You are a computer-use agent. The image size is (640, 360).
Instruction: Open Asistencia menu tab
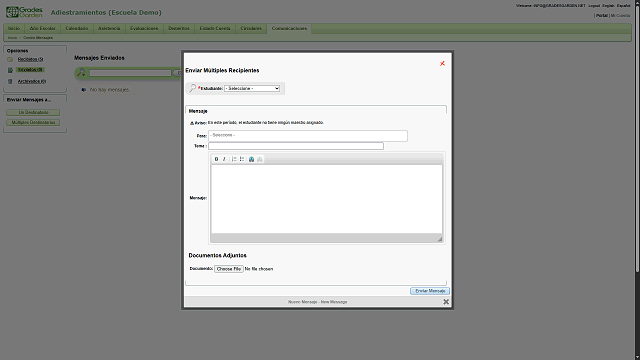pyautogui.click(x=109, y=28)
